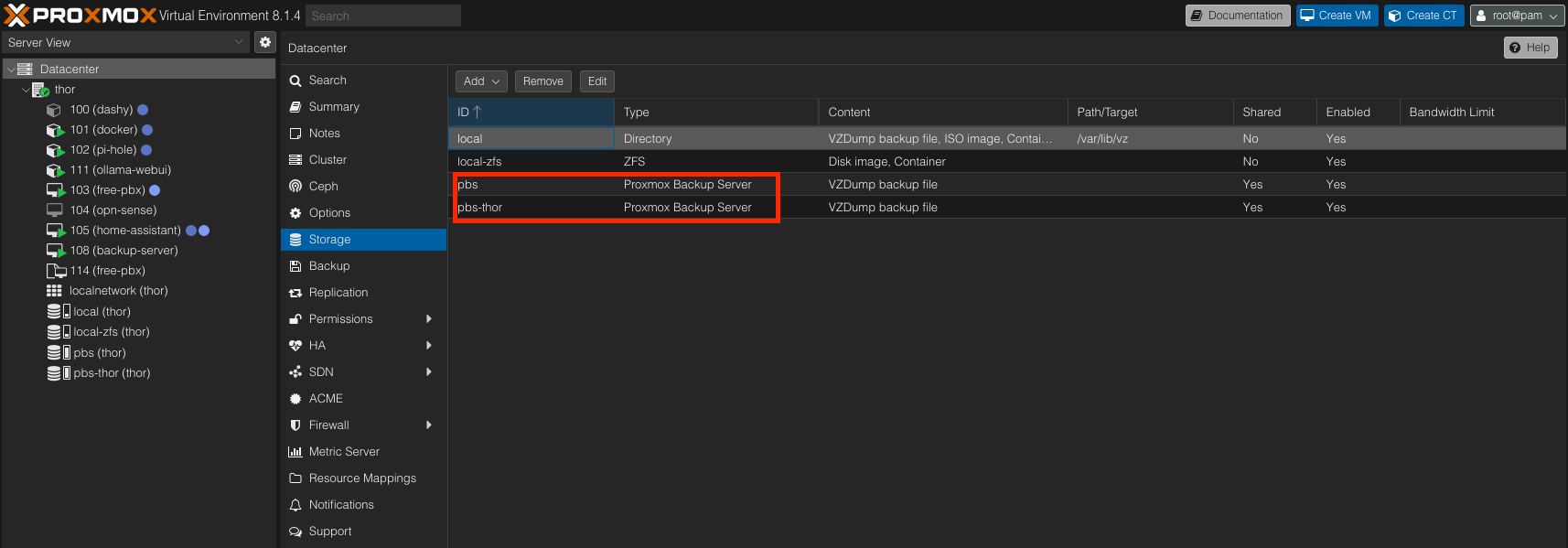Click the Remove button
The height and width of the screenshot is (548, 1568).
(542, 81)
